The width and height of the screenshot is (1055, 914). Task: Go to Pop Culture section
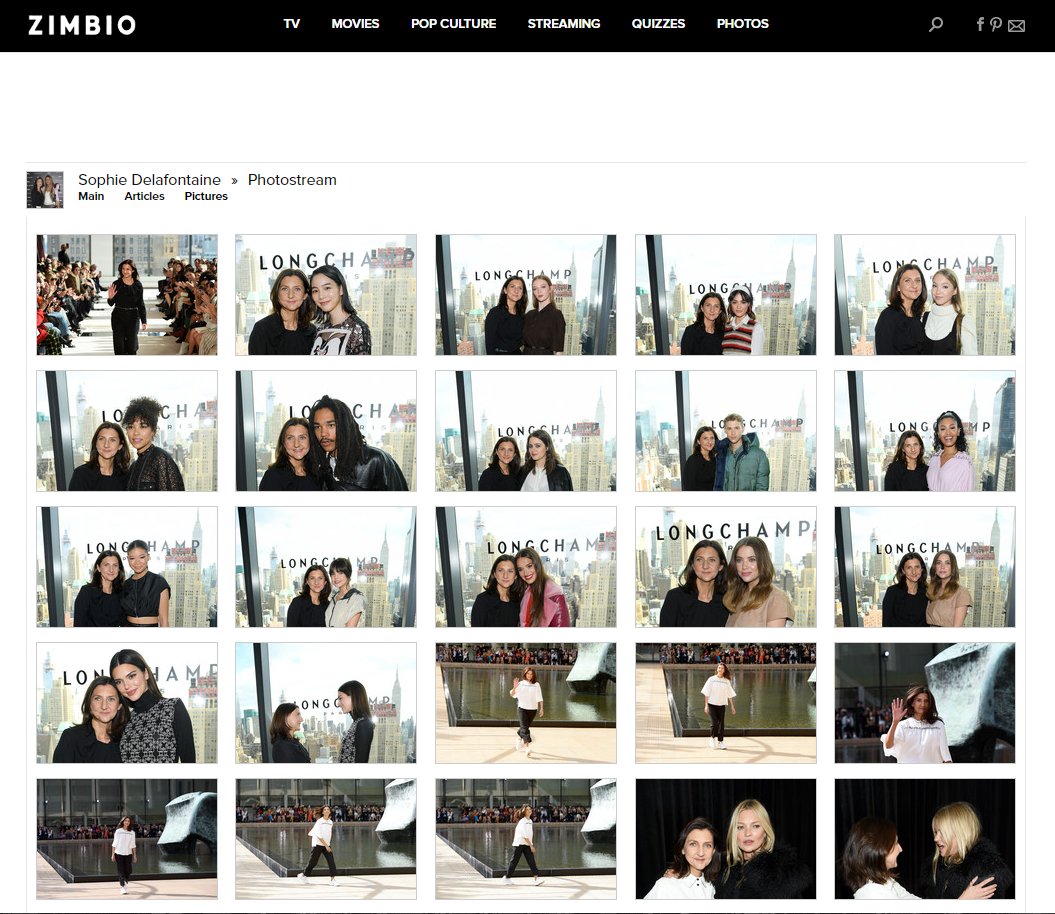pos(453,24)
